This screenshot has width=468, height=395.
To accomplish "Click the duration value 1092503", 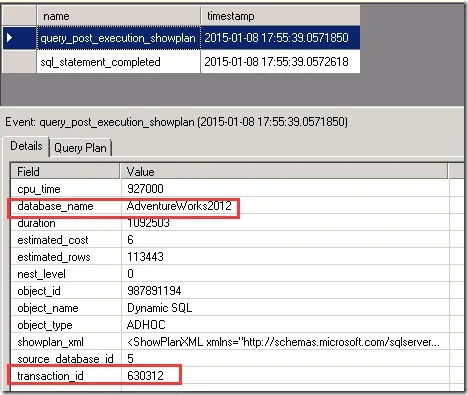I will pos(148,223).
